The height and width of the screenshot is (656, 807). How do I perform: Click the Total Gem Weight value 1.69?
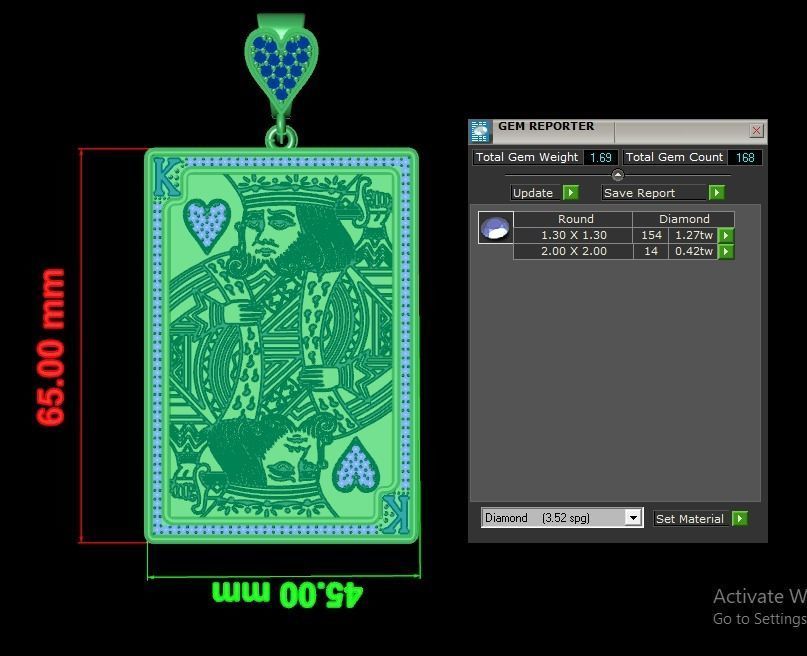pyautogui.click(x=601, y=157)
